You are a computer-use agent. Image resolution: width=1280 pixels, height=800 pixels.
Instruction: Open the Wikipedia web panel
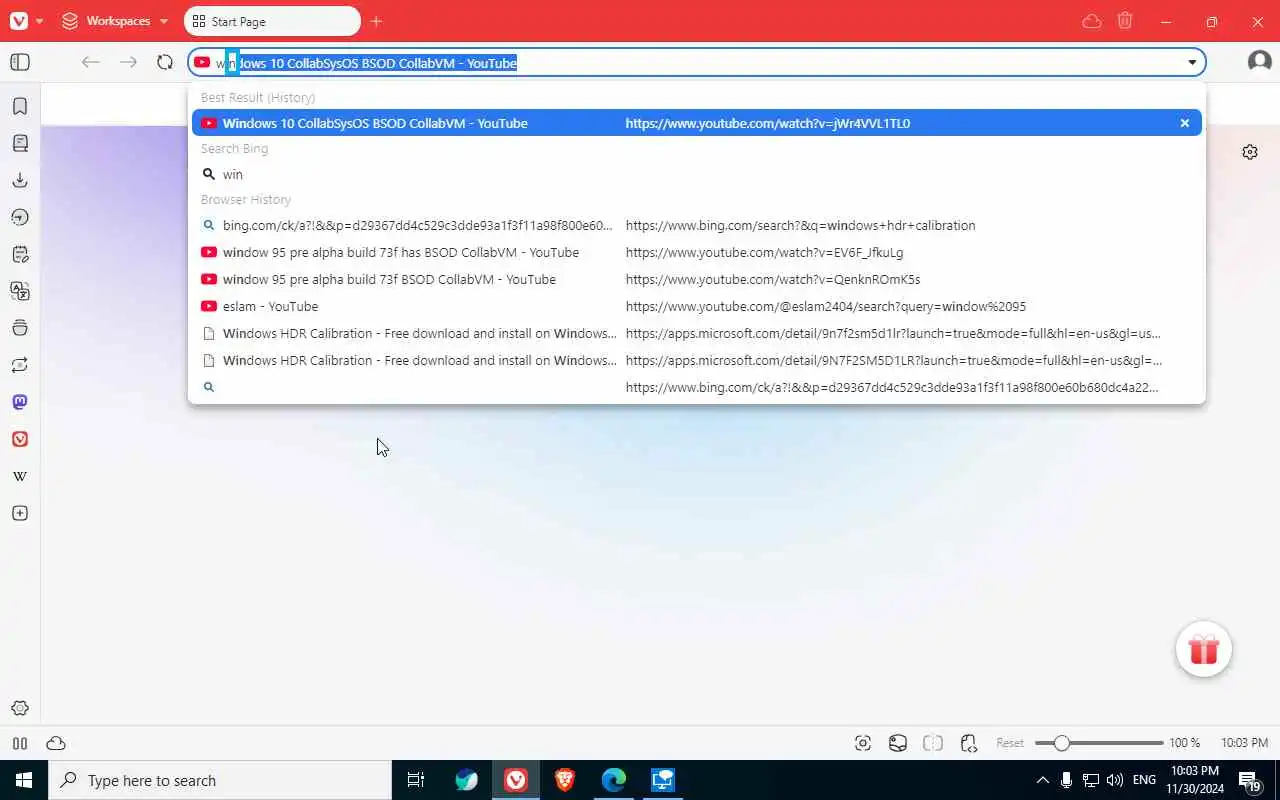coord(20,476)
